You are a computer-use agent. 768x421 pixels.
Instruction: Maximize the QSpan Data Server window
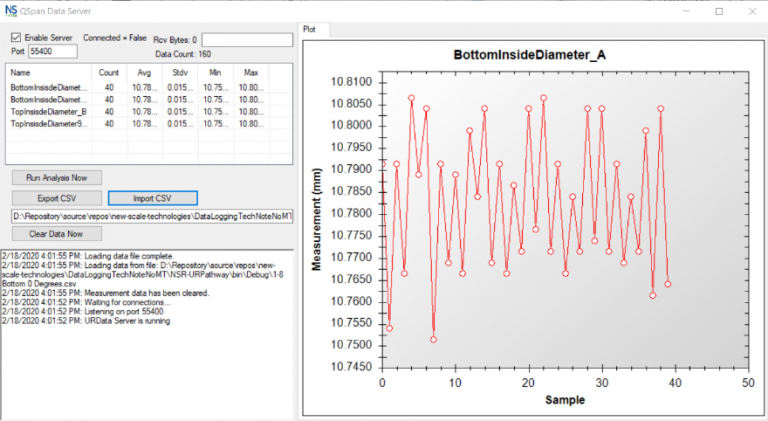click(x=719, y=11)
